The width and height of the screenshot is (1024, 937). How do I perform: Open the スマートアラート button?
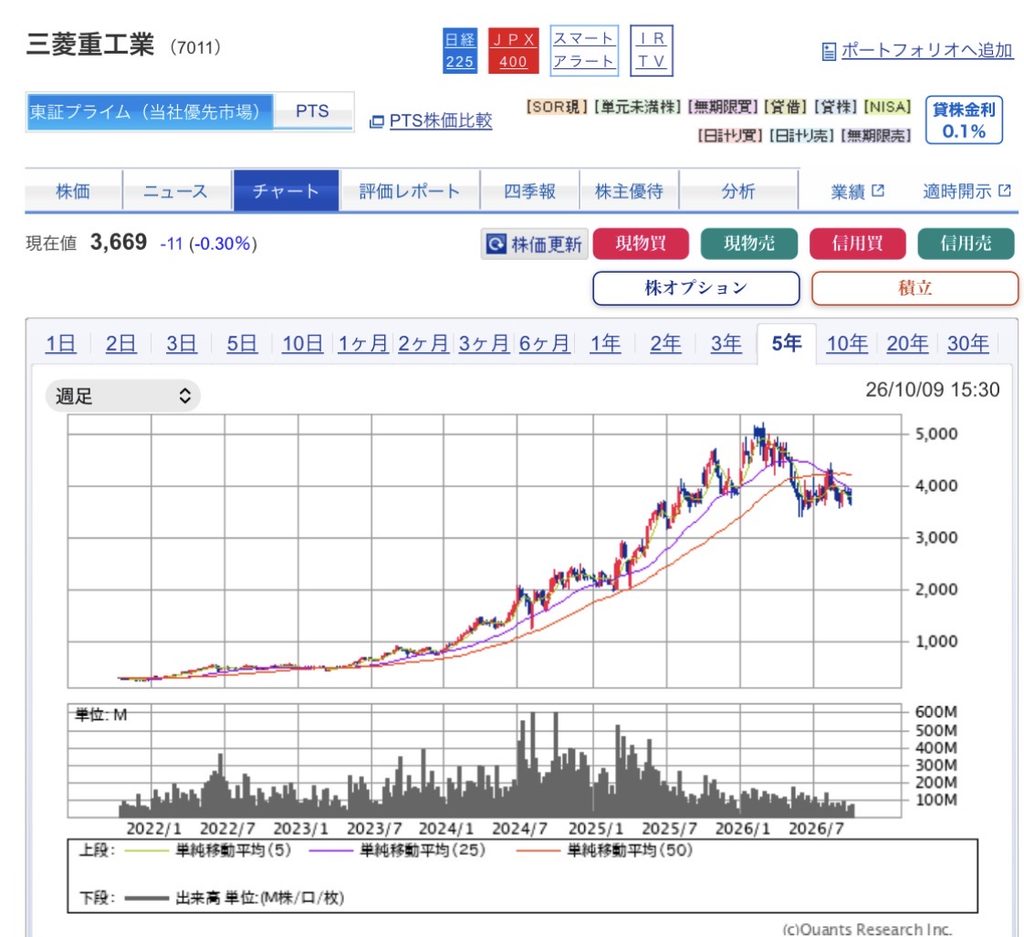[584, 50]
